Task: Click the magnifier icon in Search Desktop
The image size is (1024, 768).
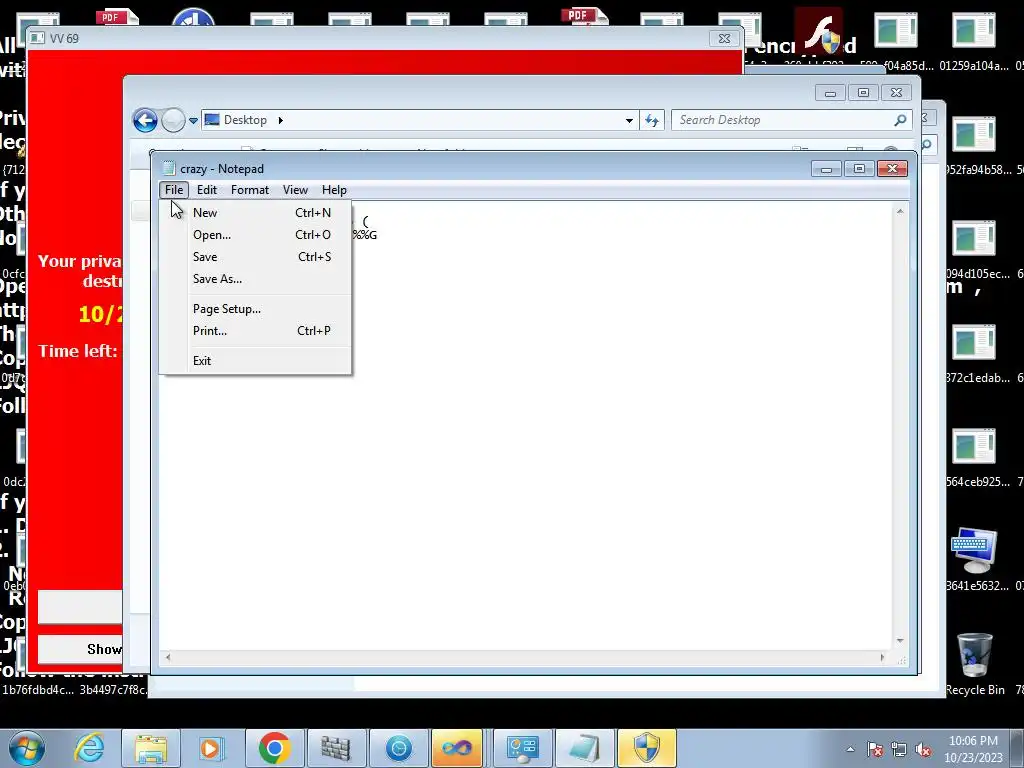Action: point(901,120)
